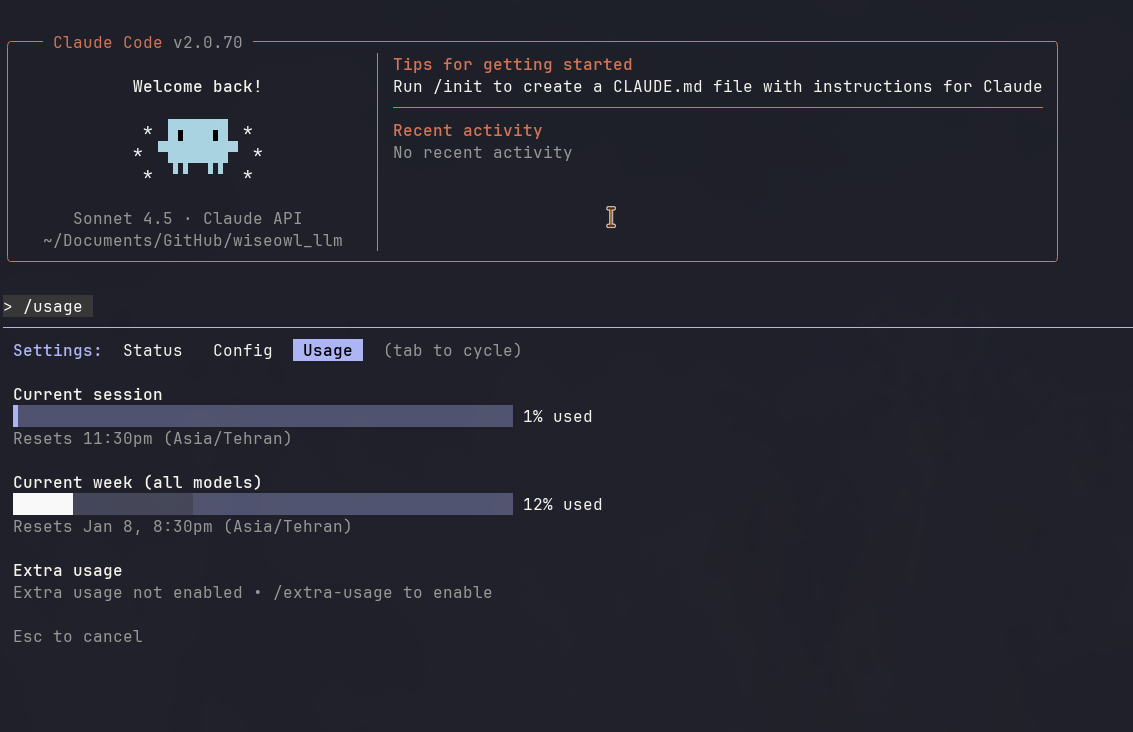Image resolution: width=1133 pixels, height=732 pixels.
Task: Select the Status settings tab
Action: tap(152, 350)
